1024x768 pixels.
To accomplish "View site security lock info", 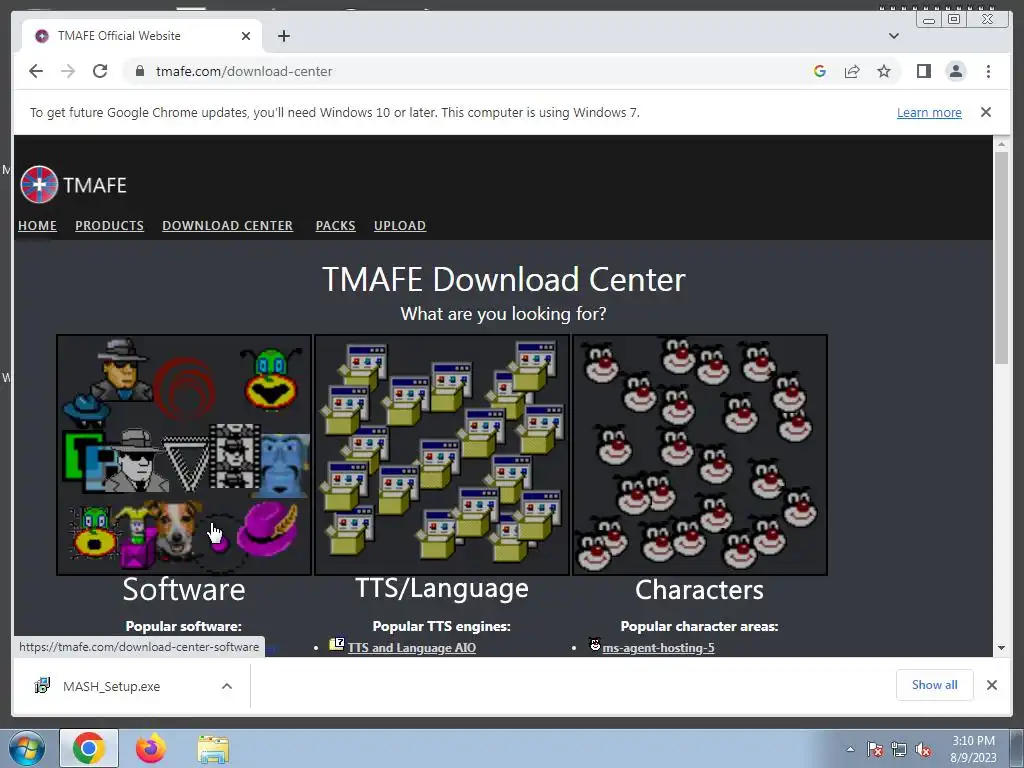I will tap(139, 71).
